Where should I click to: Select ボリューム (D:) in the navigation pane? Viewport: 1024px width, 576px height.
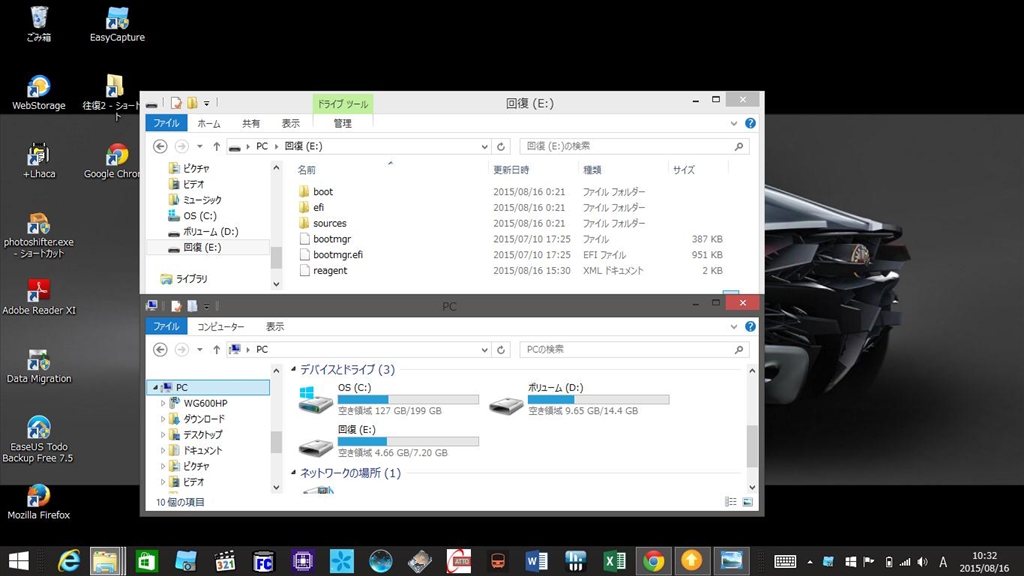tap(203, 232)
